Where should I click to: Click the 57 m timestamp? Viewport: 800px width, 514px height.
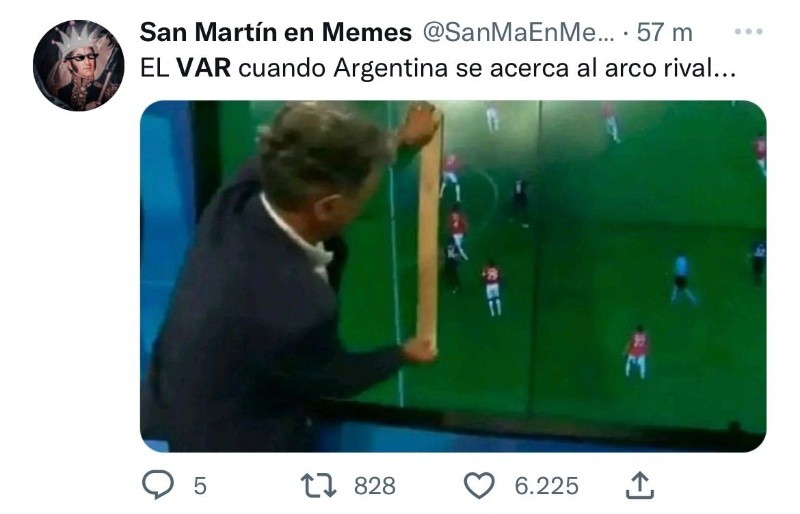coord(664,33)
